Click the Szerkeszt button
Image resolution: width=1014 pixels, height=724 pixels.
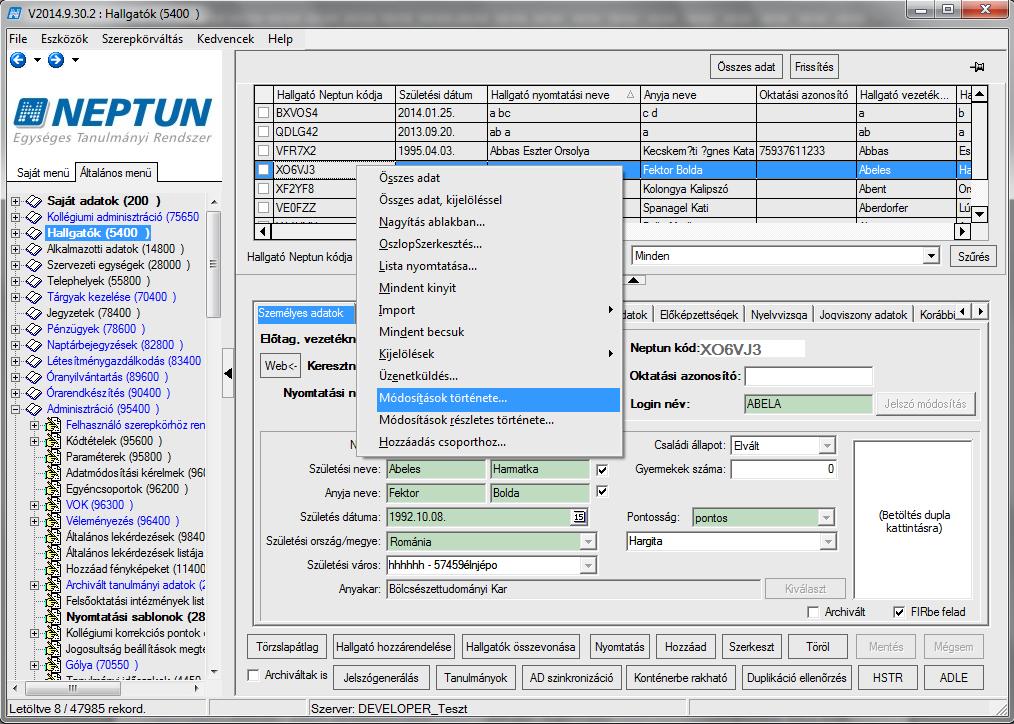751,646
